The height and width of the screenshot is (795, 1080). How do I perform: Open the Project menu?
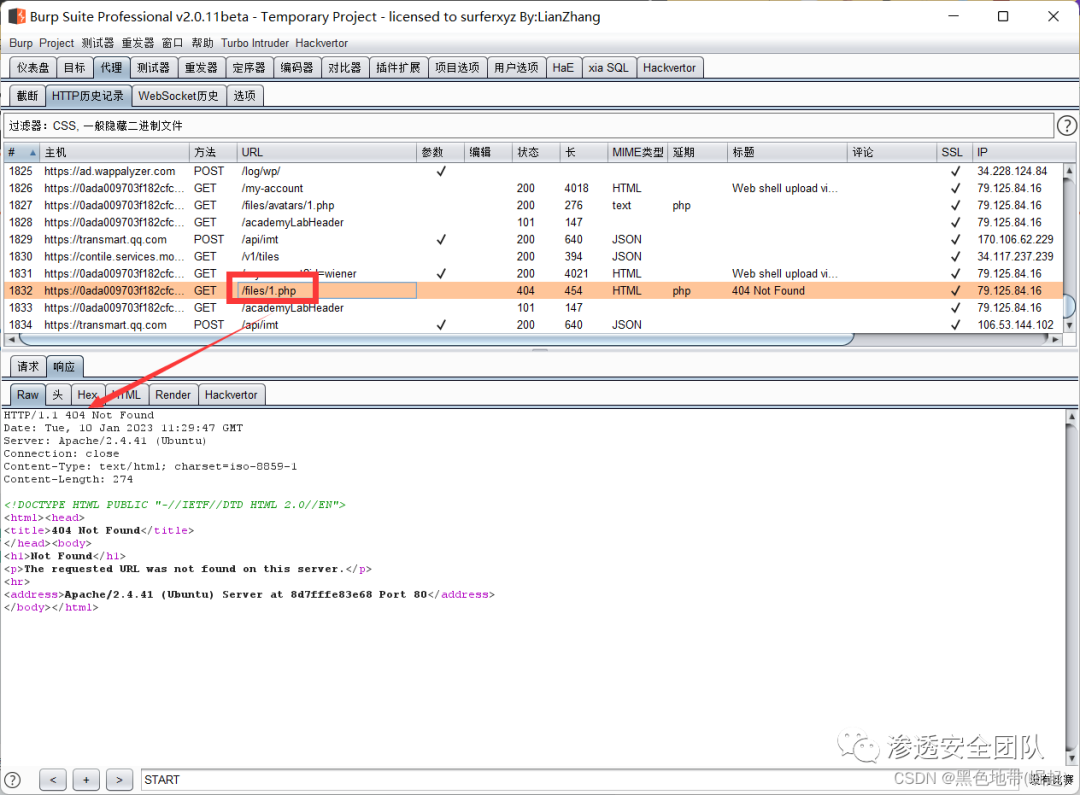56,43
